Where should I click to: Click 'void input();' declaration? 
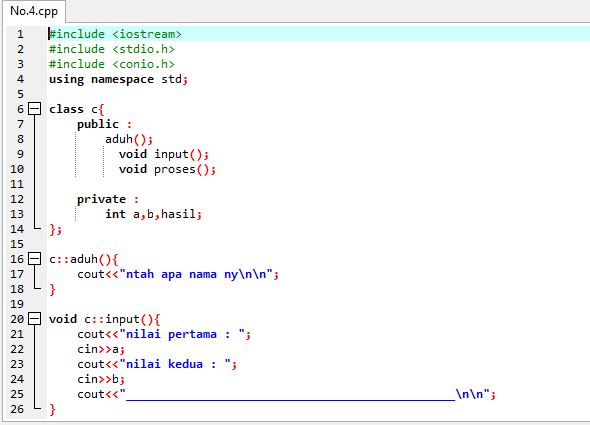(x=164, y=154)
